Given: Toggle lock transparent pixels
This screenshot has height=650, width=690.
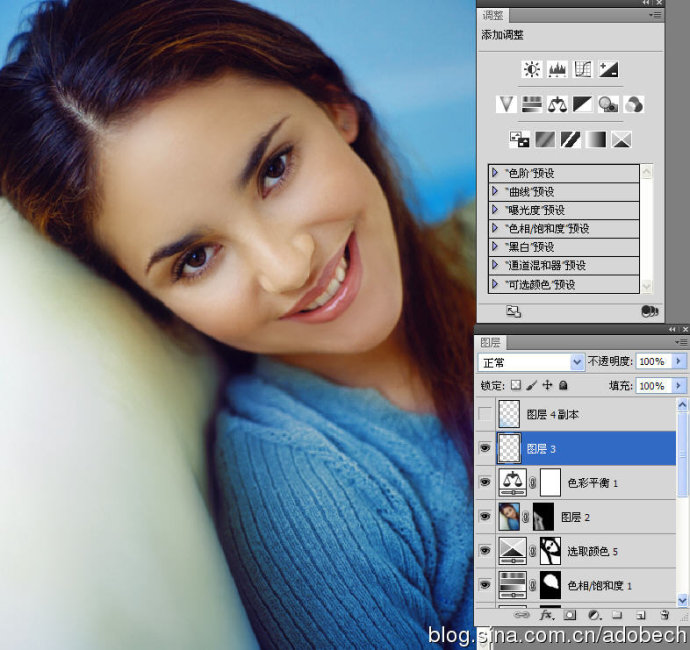Looking at the screenshot, I should tap(516, 386).
